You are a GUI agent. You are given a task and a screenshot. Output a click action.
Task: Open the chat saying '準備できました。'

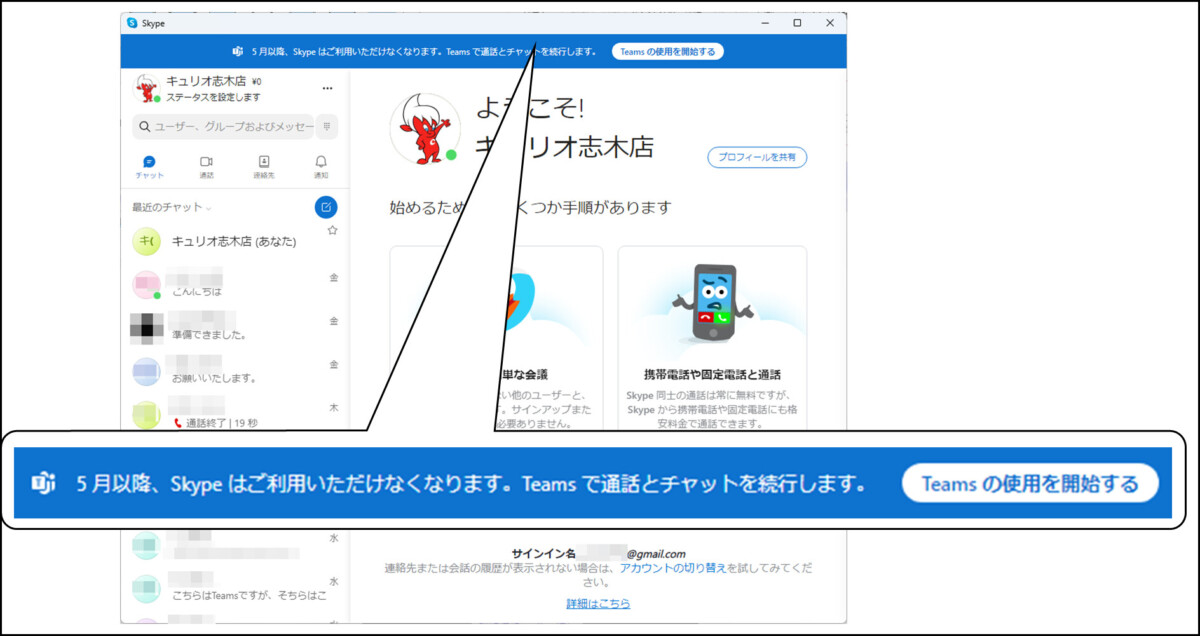[235, 328]
